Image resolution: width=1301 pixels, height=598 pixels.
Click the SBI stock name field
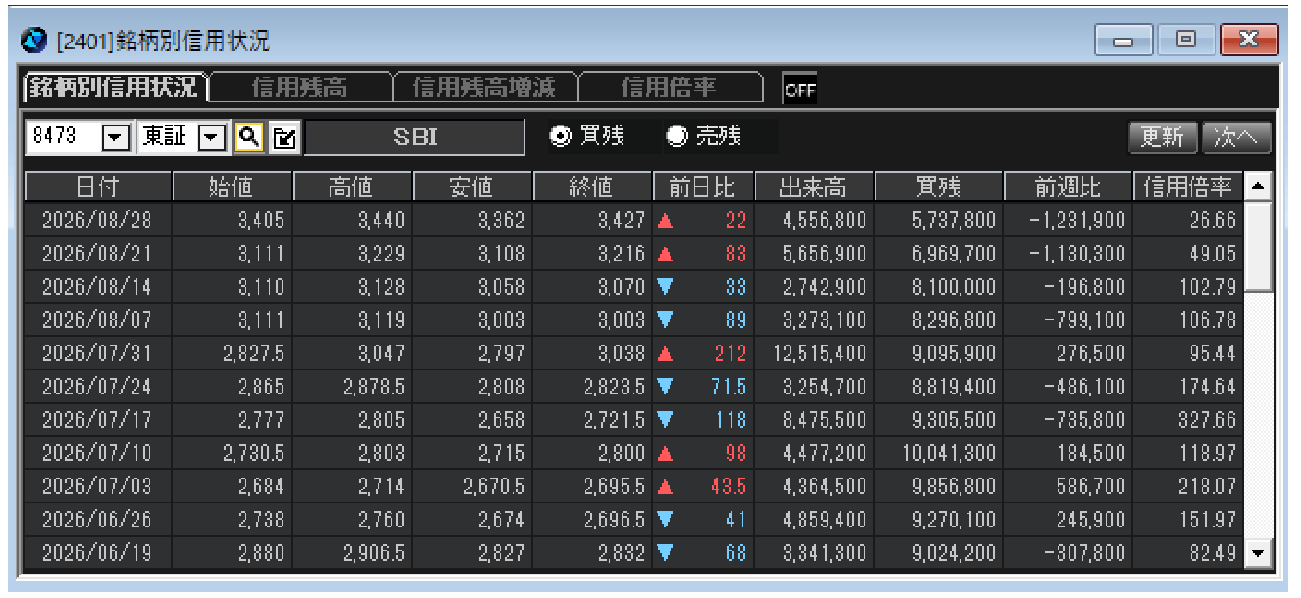[x=414, y=137]
